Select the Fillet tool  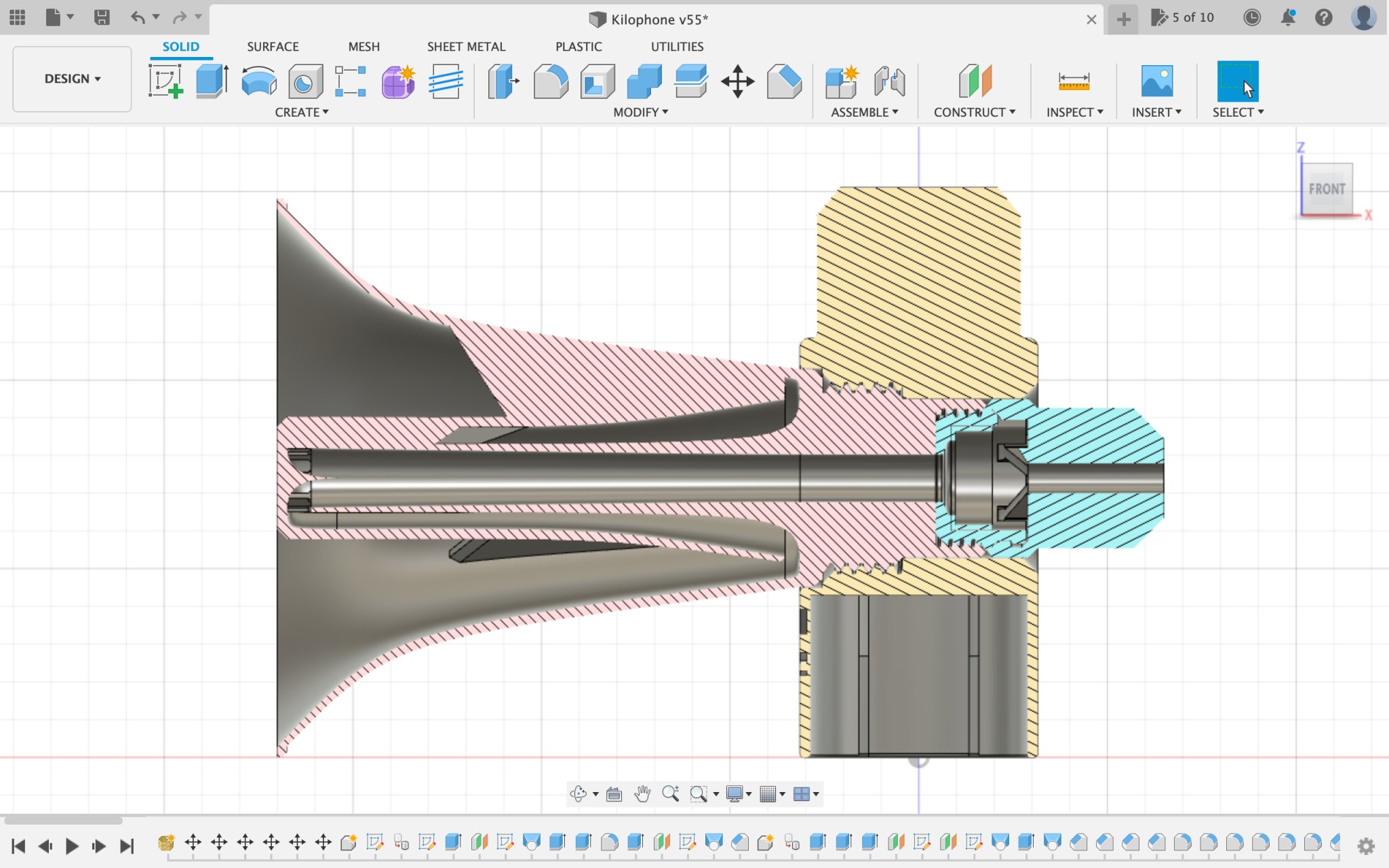click(x=550, y=81)
